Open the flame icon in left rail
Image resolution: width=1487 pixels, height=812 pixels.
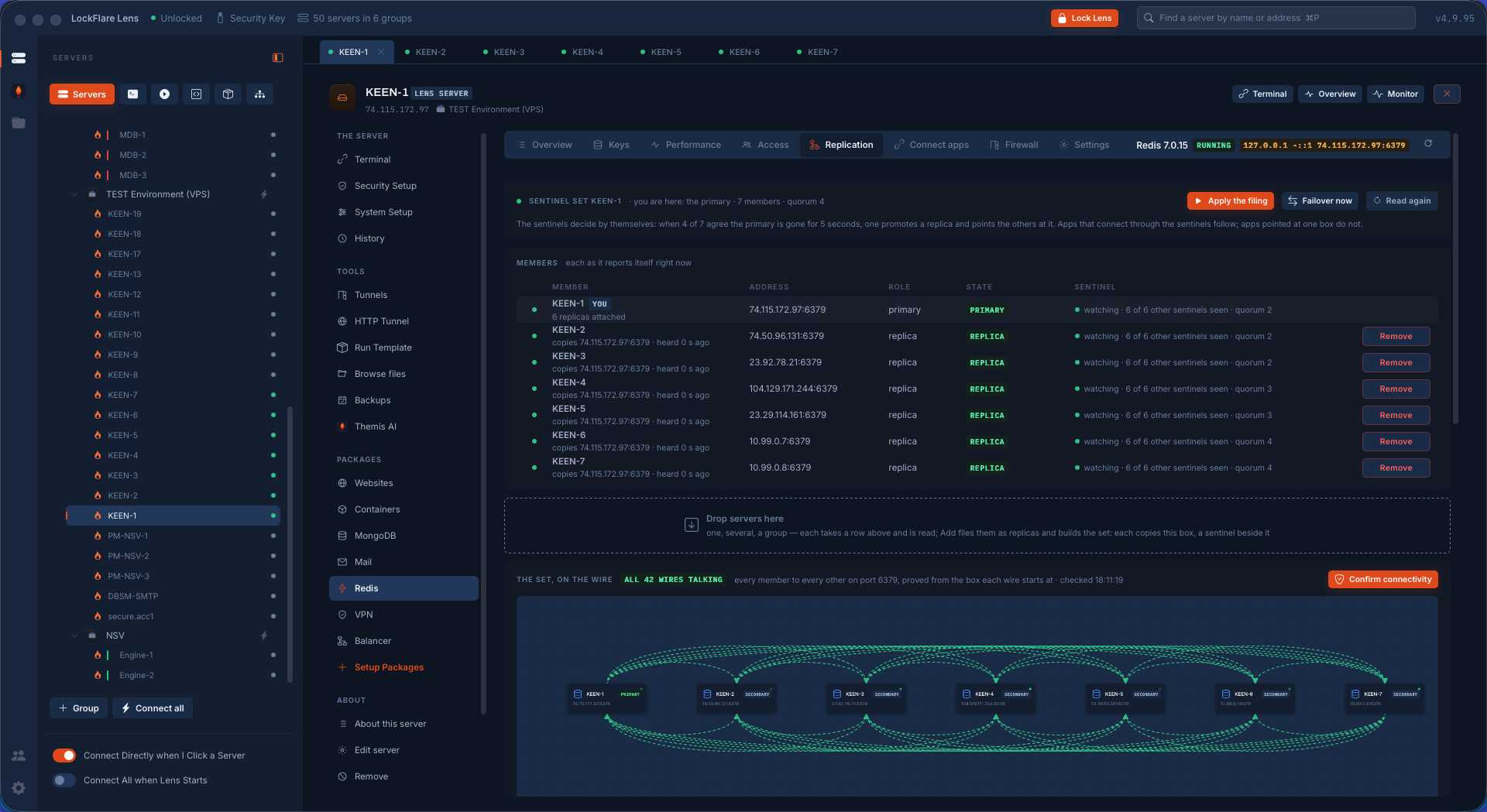point(19,91)
